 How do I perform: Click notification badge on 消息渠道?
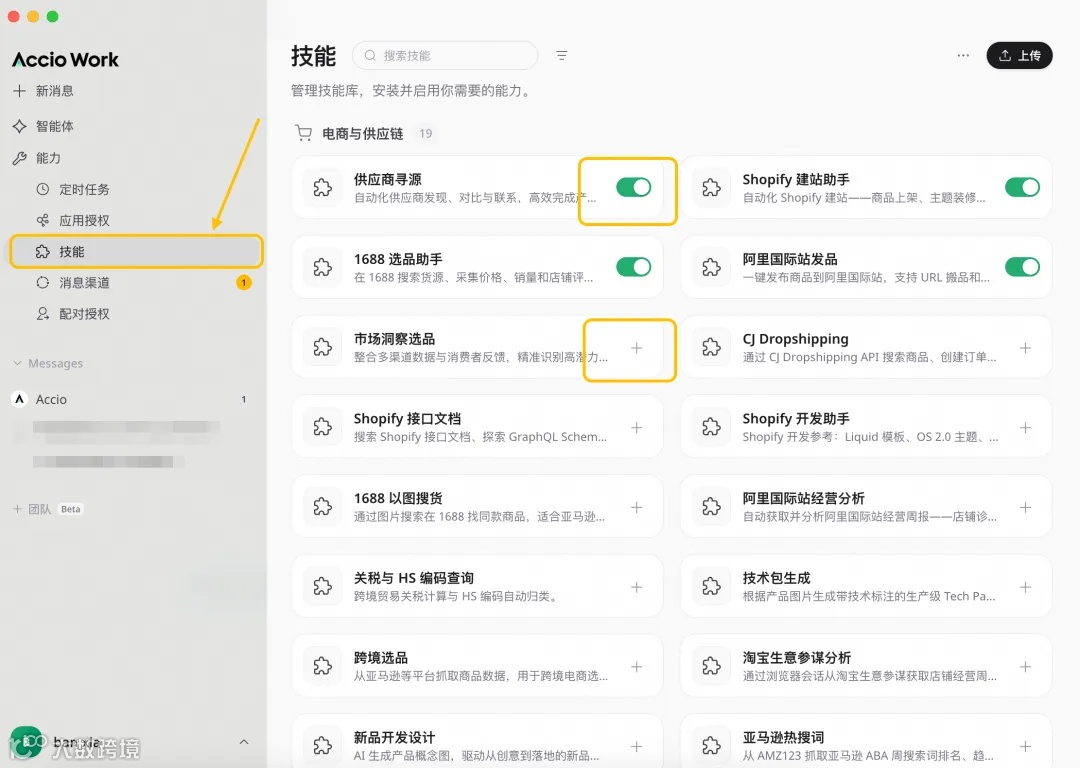(x=244, y=282)
